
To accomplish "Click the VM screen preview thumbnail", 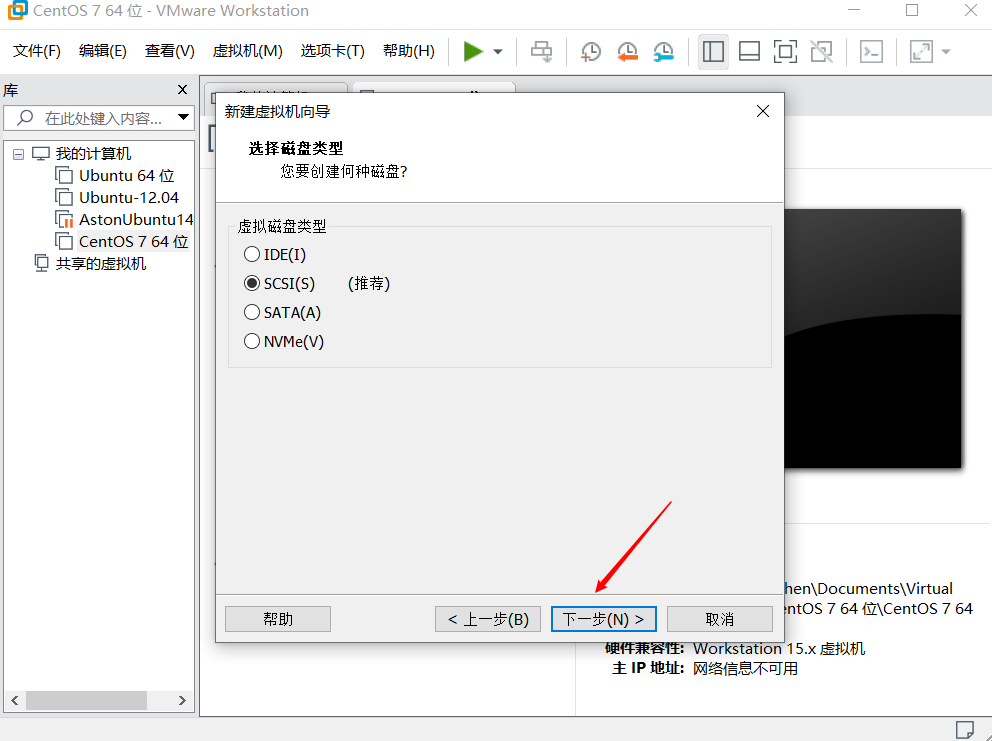I will 872,339.
